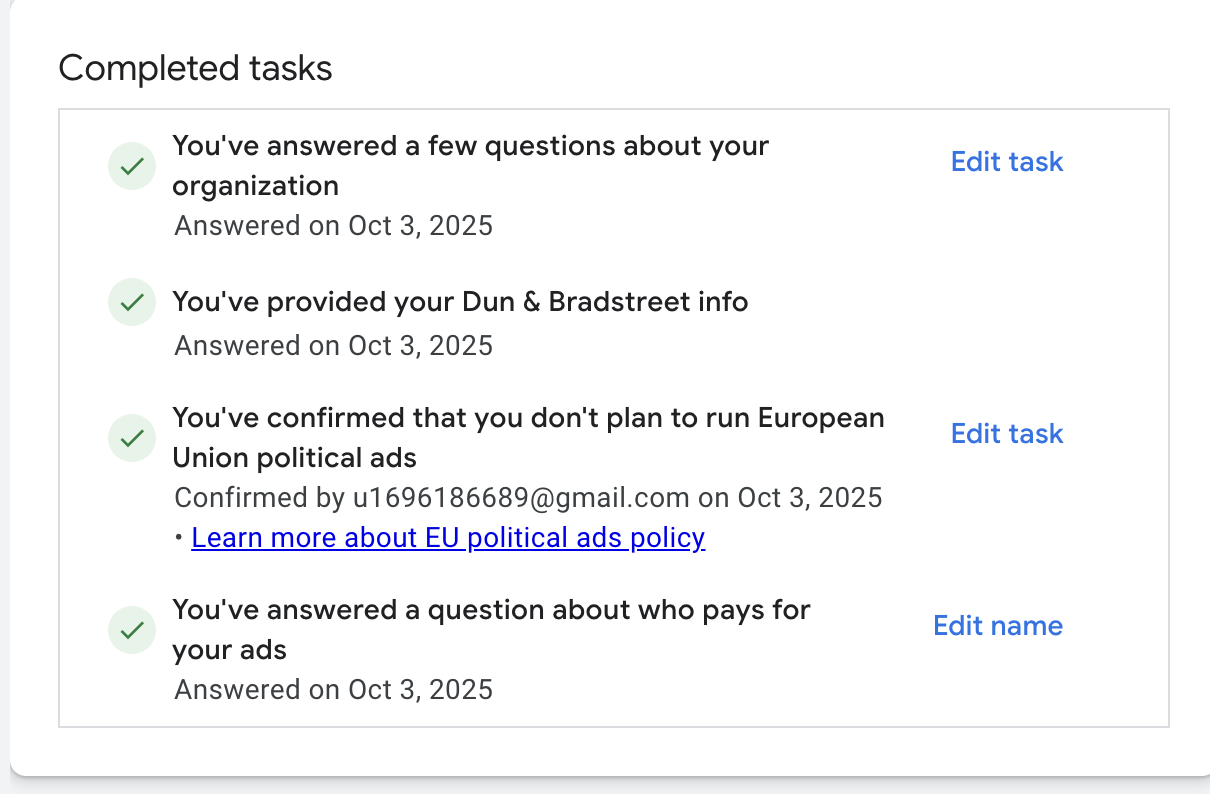Select the European Union political ads task title
Viewport: 1210px width, 794px height.
pos(527,437)
